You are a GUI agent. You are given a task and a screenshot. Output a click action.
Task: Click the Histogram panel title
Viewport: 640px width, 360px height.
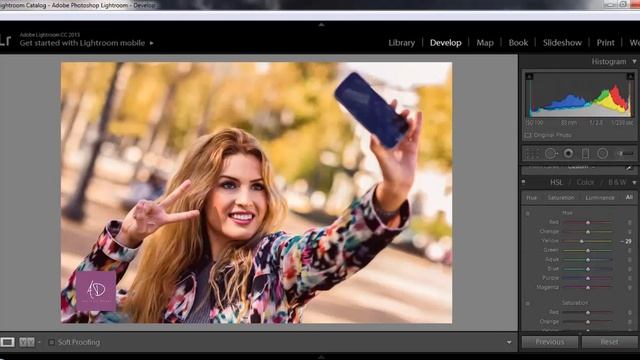609,62
